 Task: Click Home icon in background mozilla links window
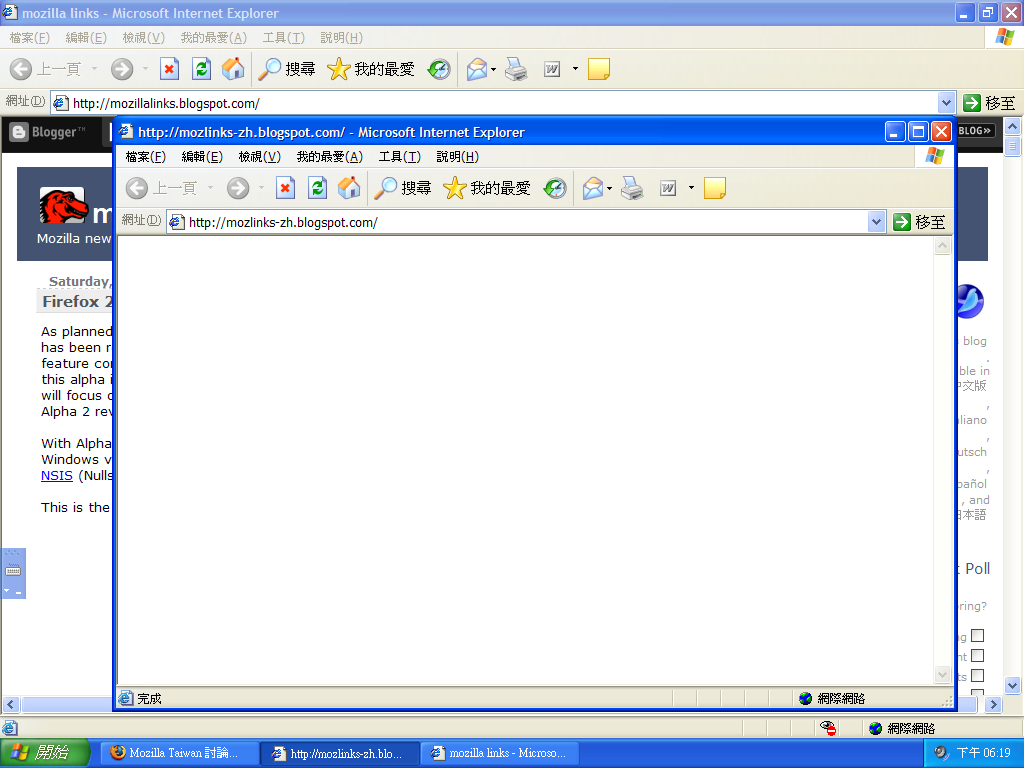point(233,69)
